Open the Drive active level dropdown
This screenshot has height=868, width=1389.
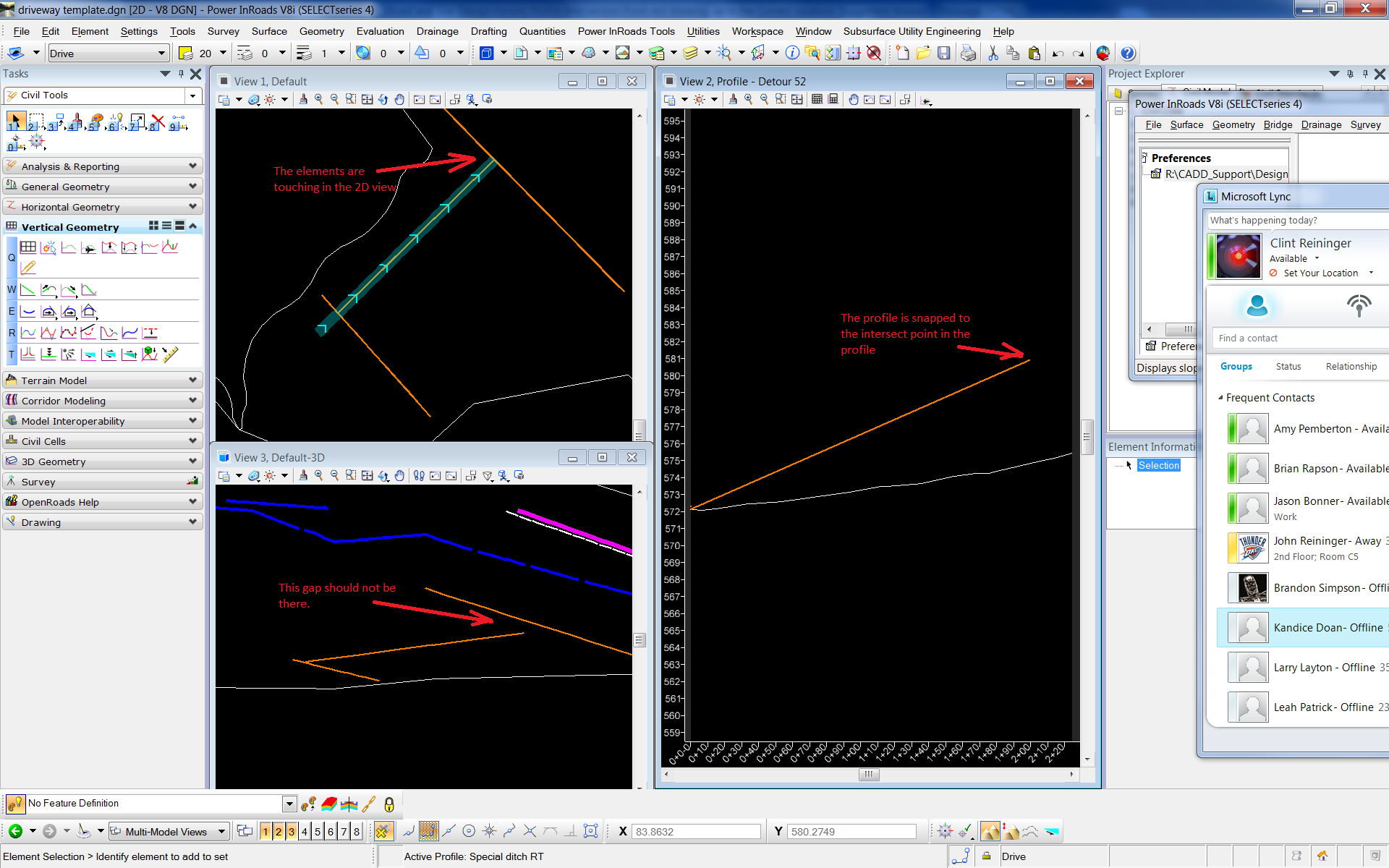(x=161, y=54)
